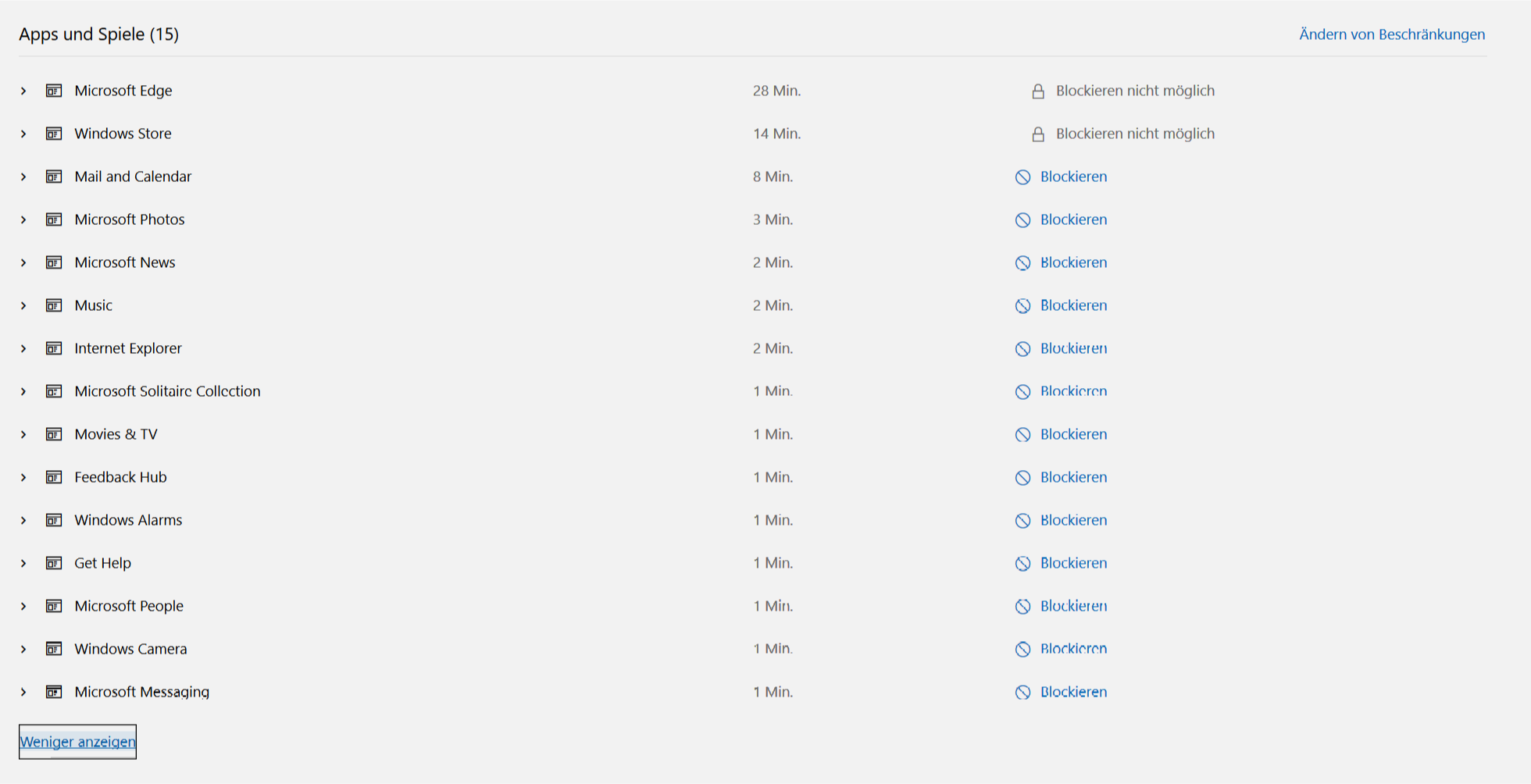Block the Music app
This screenshot has width=1531, height=784.
pyautogui.click(x=1062, y=305)
